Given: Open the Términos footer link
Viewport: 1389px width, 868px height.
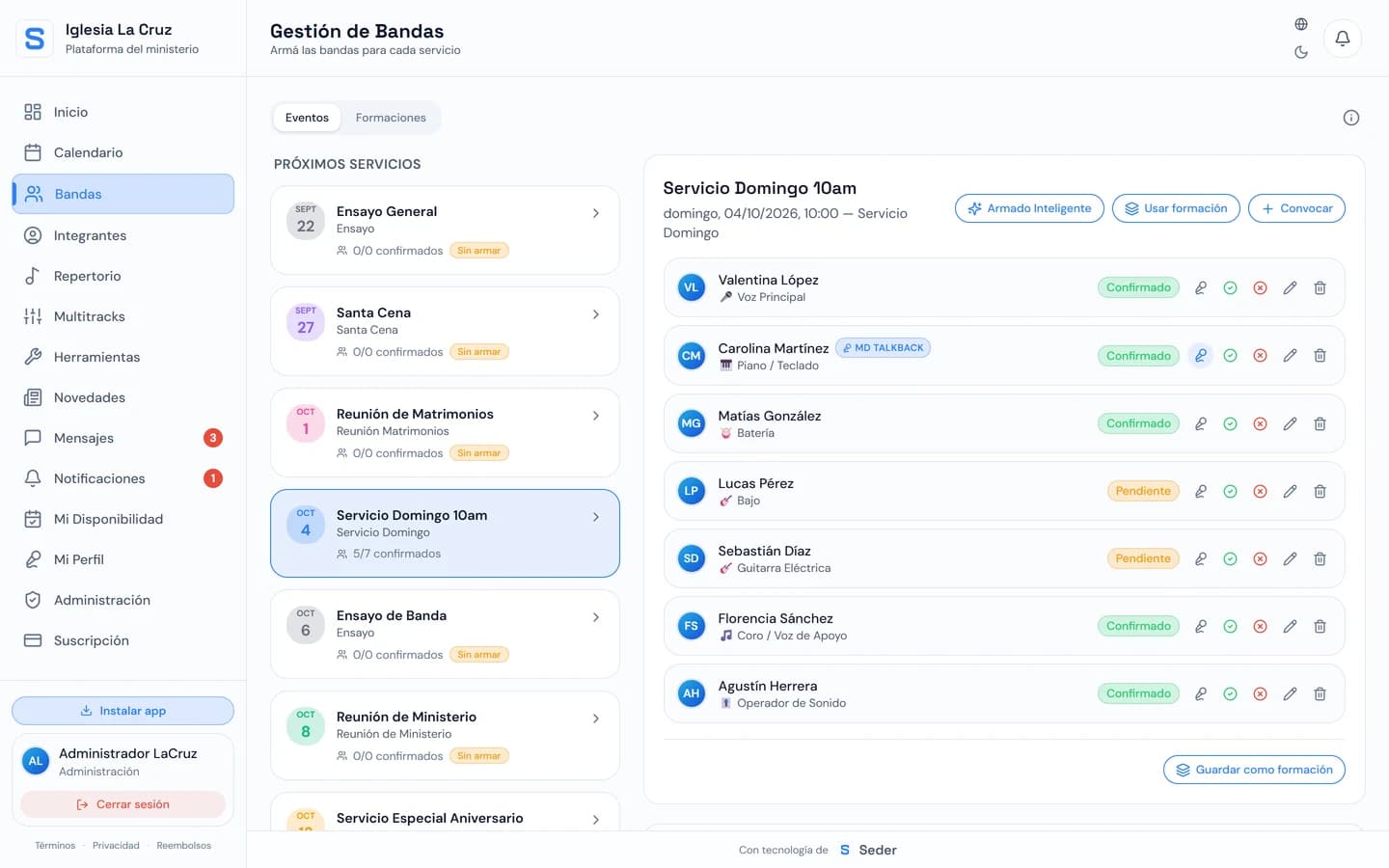Looking at the screenshot, I should point(55,846).
